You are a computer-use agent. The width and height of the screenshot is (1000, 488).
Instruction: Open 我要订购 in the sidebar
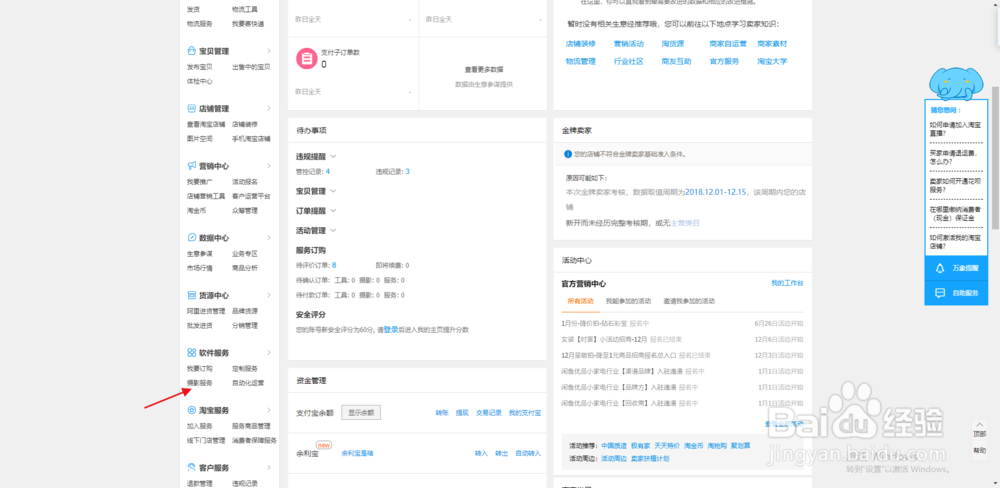pyautogui.click(x=200, y=369)
